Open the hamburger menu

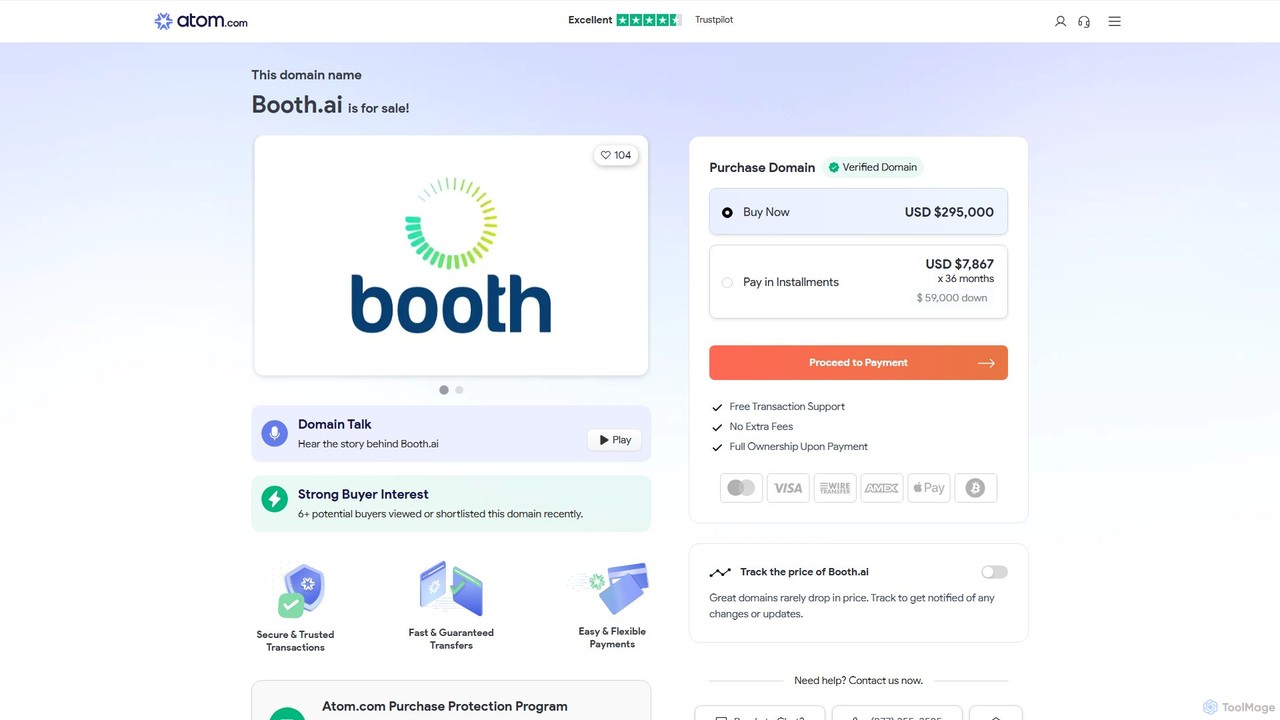1115,21
